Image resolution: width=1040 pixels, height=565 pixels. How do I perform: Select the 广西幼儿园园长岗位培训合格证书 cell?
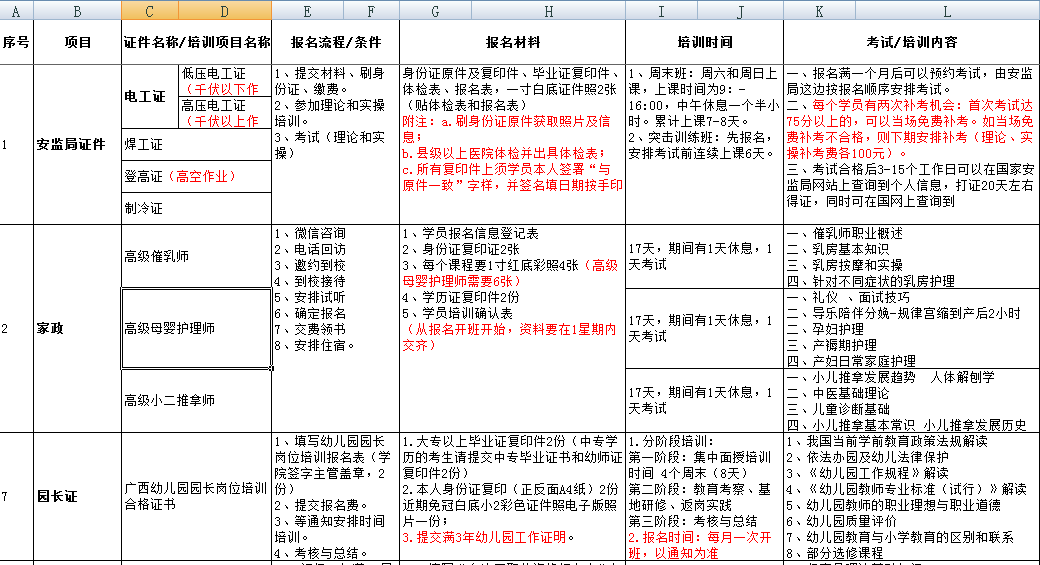(x=196, y=497)
